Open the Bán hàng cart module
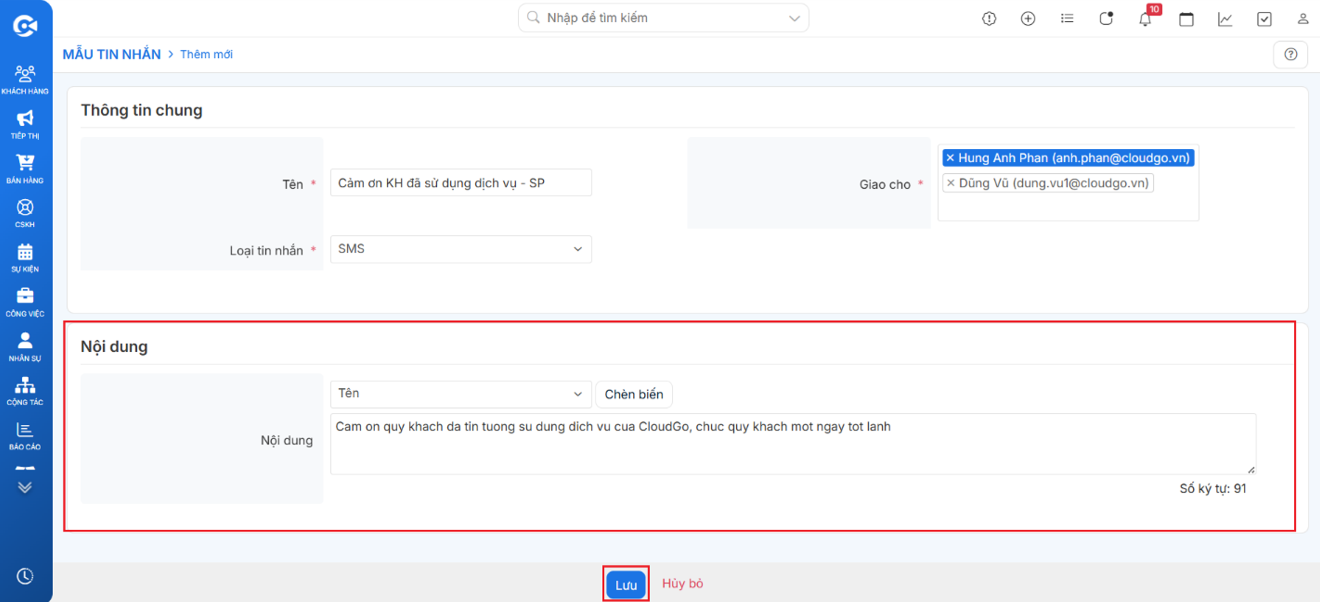The image size is (1320, 602). coord(25,169)
